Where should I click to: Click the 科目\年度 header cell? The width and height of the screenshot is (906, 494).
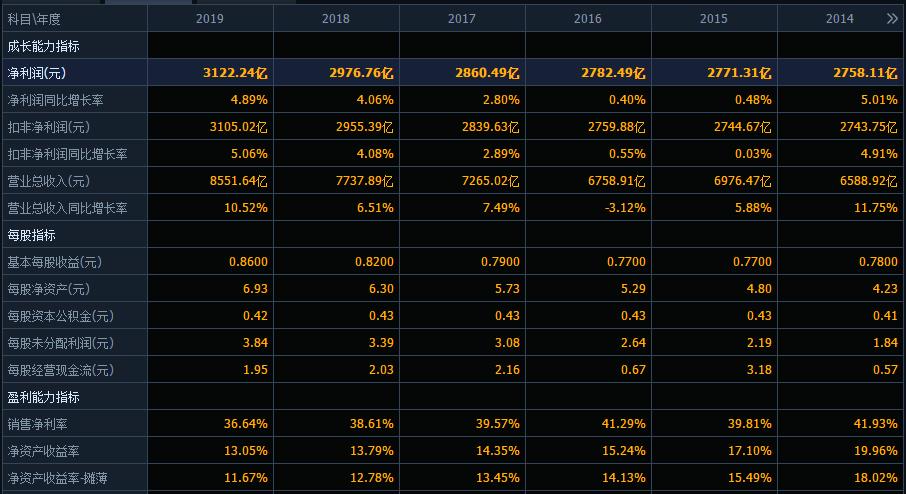34,19
